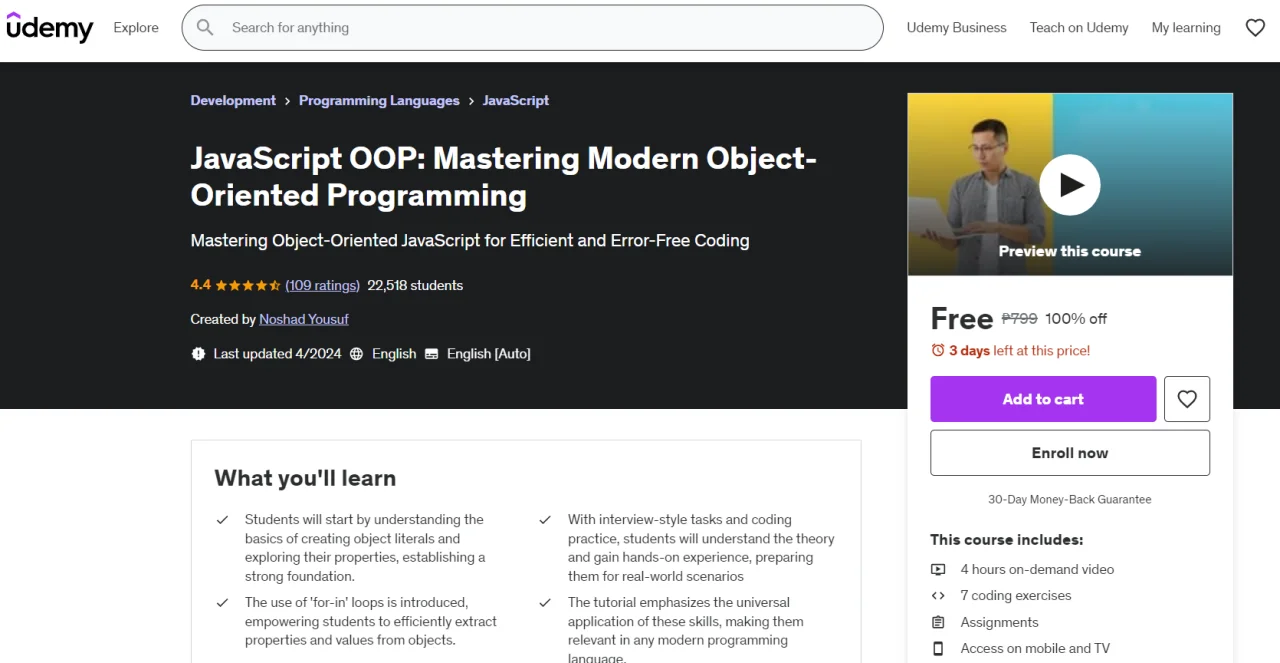Click the last updated badge icon

coord(198,354)
